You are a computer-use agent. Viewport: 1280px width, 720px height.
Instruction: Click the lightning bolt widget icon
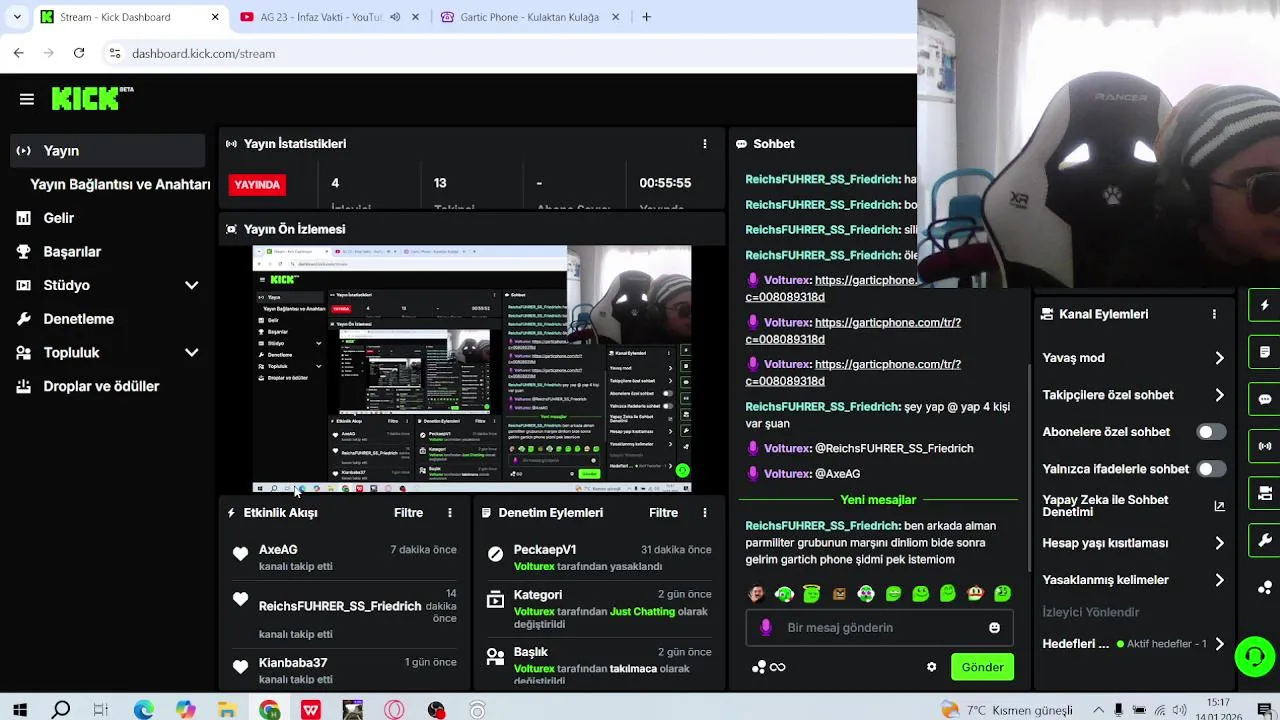pos(1265,305)
